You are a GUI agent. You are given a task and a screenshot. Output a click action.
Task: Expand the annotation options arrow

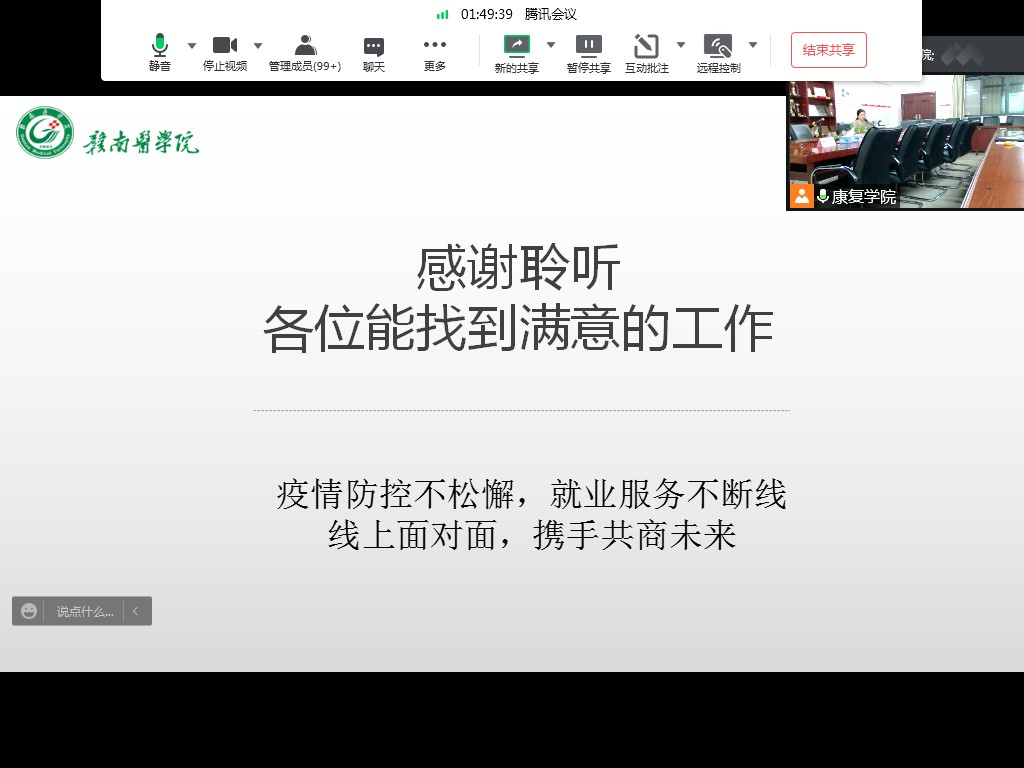coord(681,45)
